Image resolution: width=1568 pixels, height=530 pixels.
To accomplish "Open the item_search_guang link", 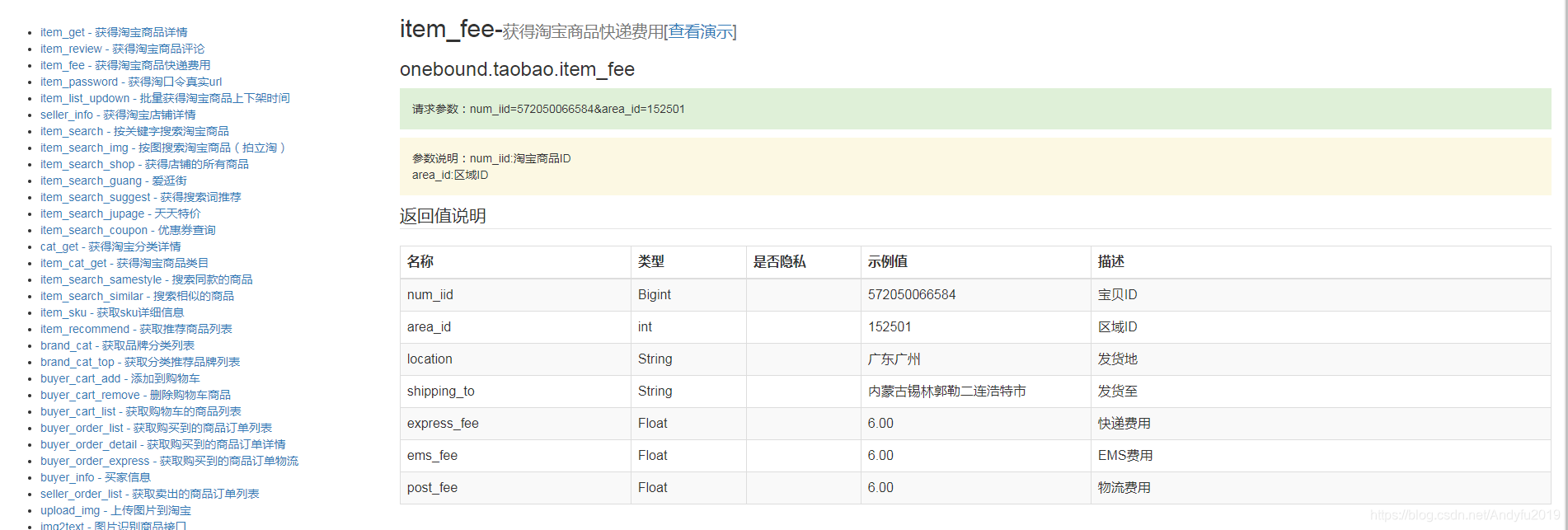I will click(x=114, y=181).
